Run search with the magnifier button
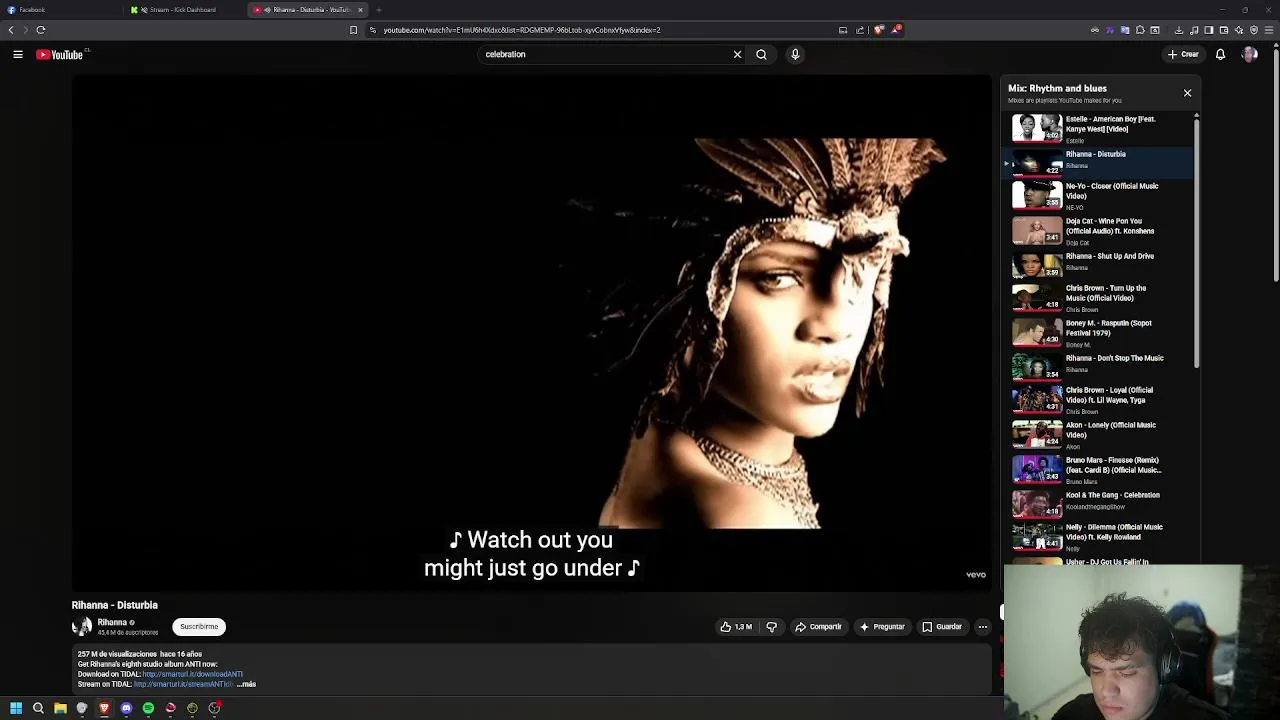This screenshot has width=1280, height=720. pyautogui.click(x=761, y=55)
